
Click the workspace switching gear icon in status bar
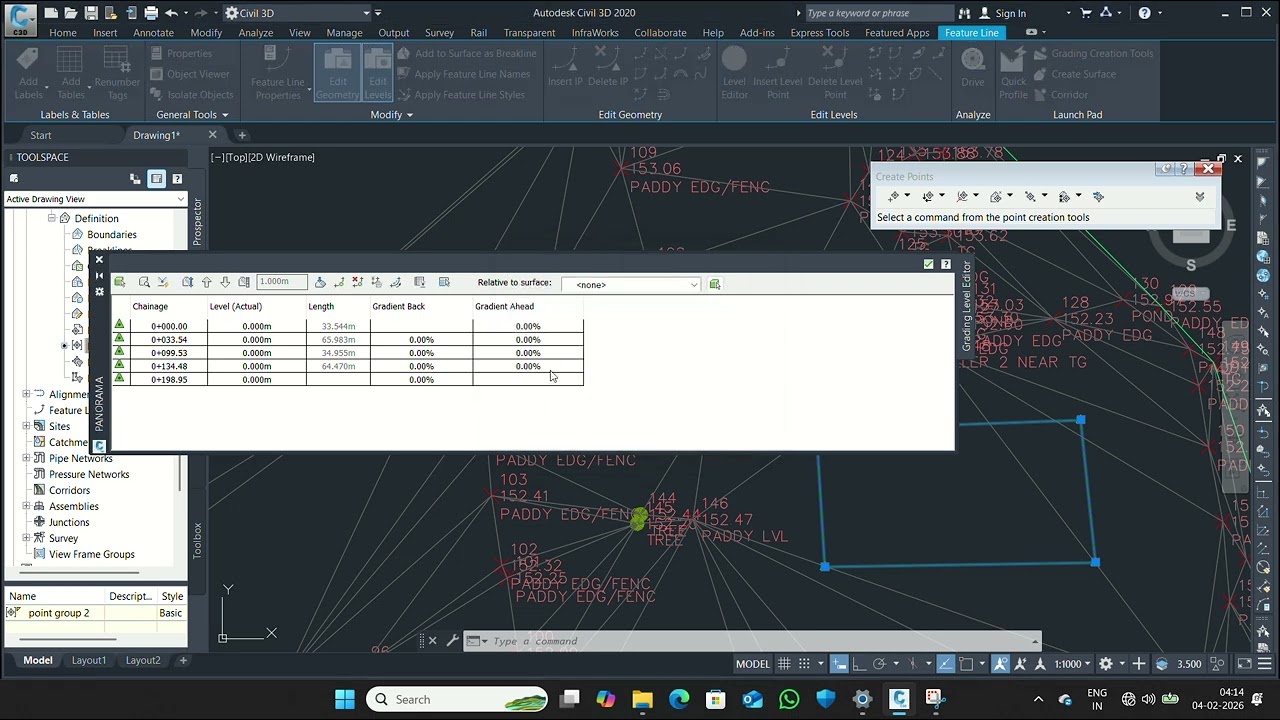click(1106, 663)
